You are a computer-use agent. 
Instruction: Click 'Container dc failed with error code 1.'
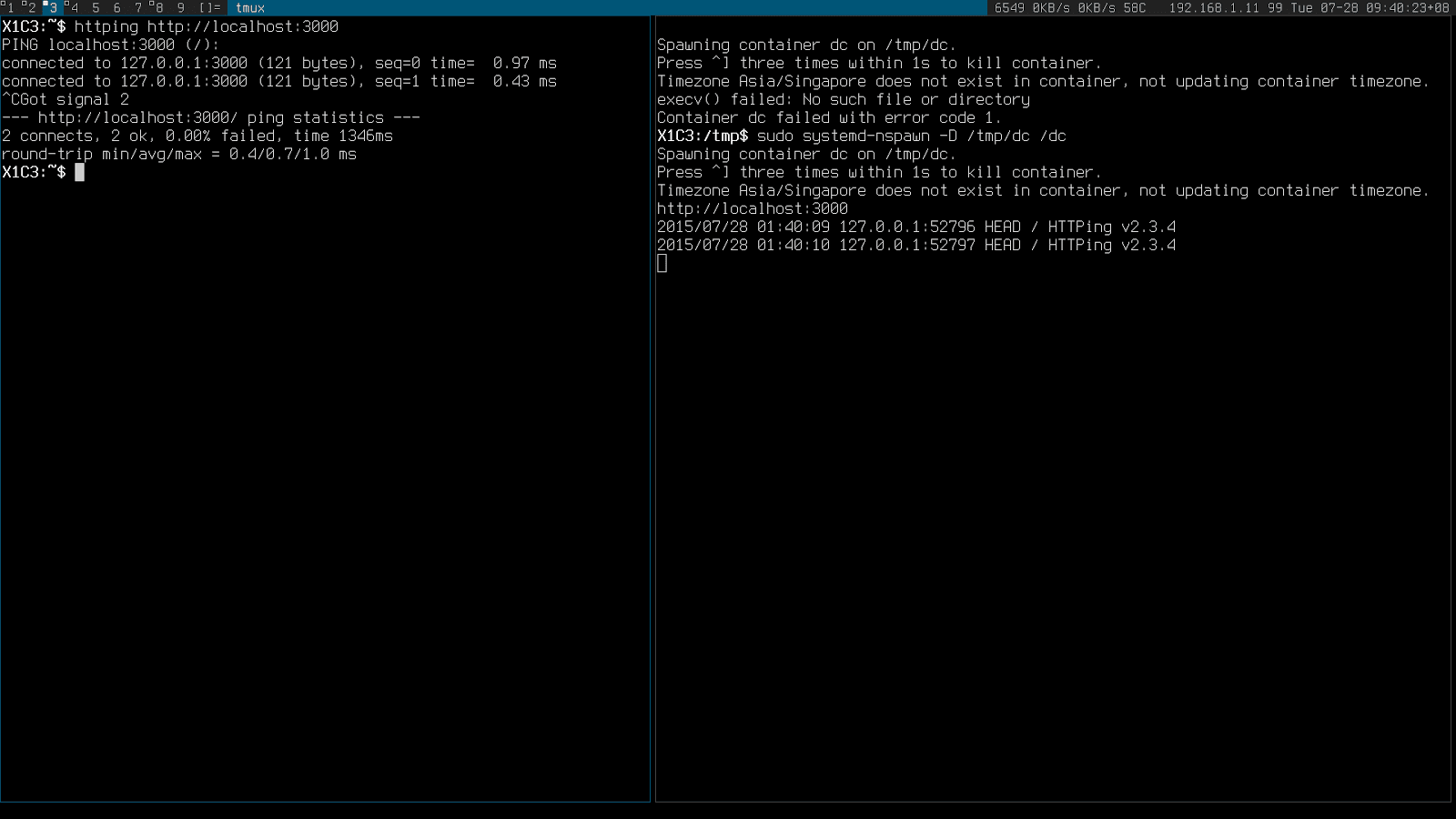pyautogui.click(x=829, y=117)
